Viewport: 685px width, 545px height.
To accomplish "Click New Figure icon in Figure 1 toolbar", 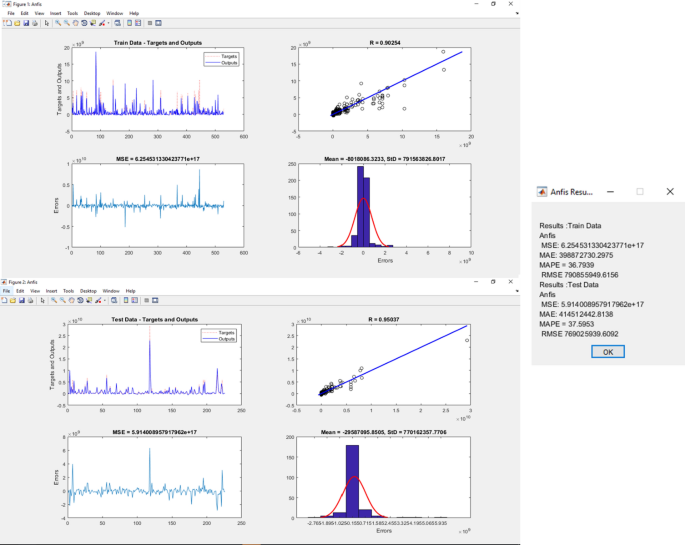I will (7, 23).
